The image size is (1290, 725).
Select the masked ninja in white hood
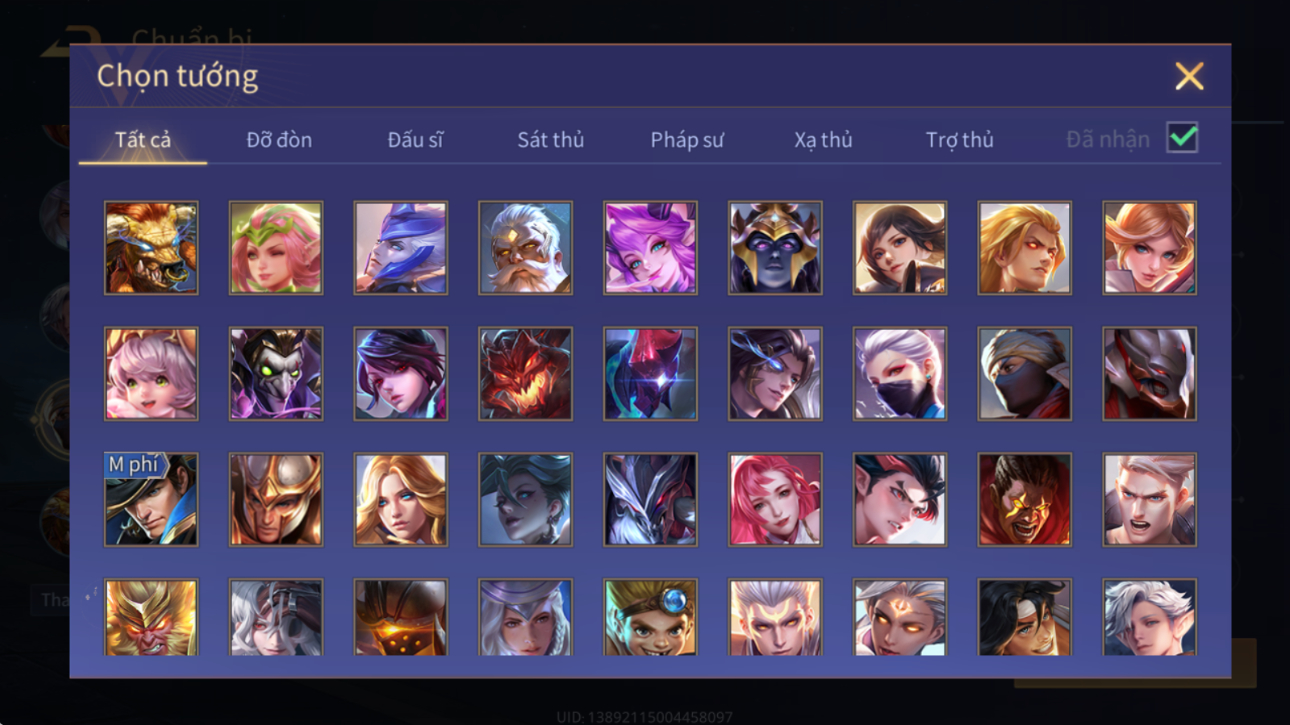(1024, 374)
